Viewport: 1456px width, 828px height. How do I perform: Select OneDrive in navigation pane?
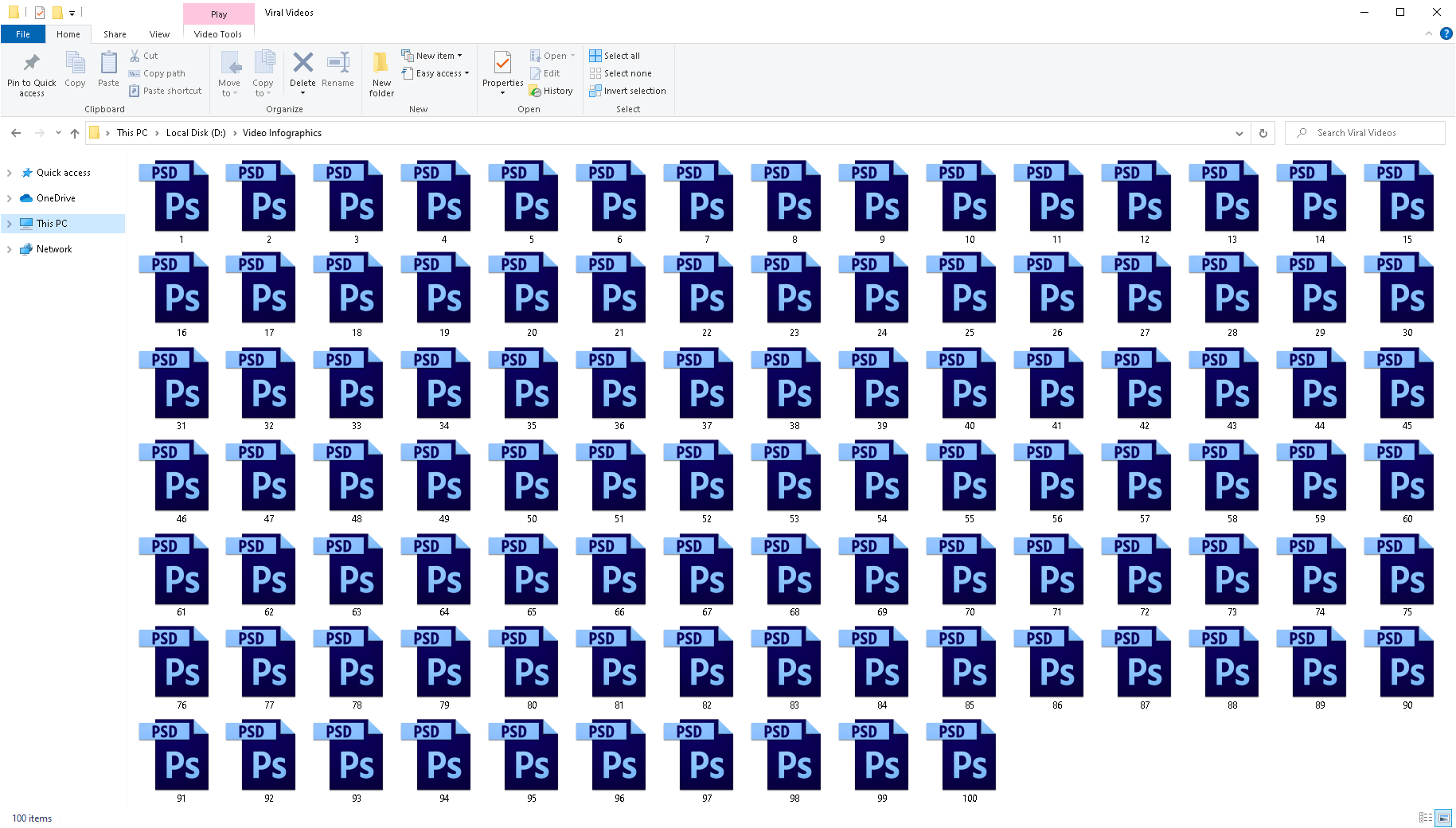(x=56, y=198)
